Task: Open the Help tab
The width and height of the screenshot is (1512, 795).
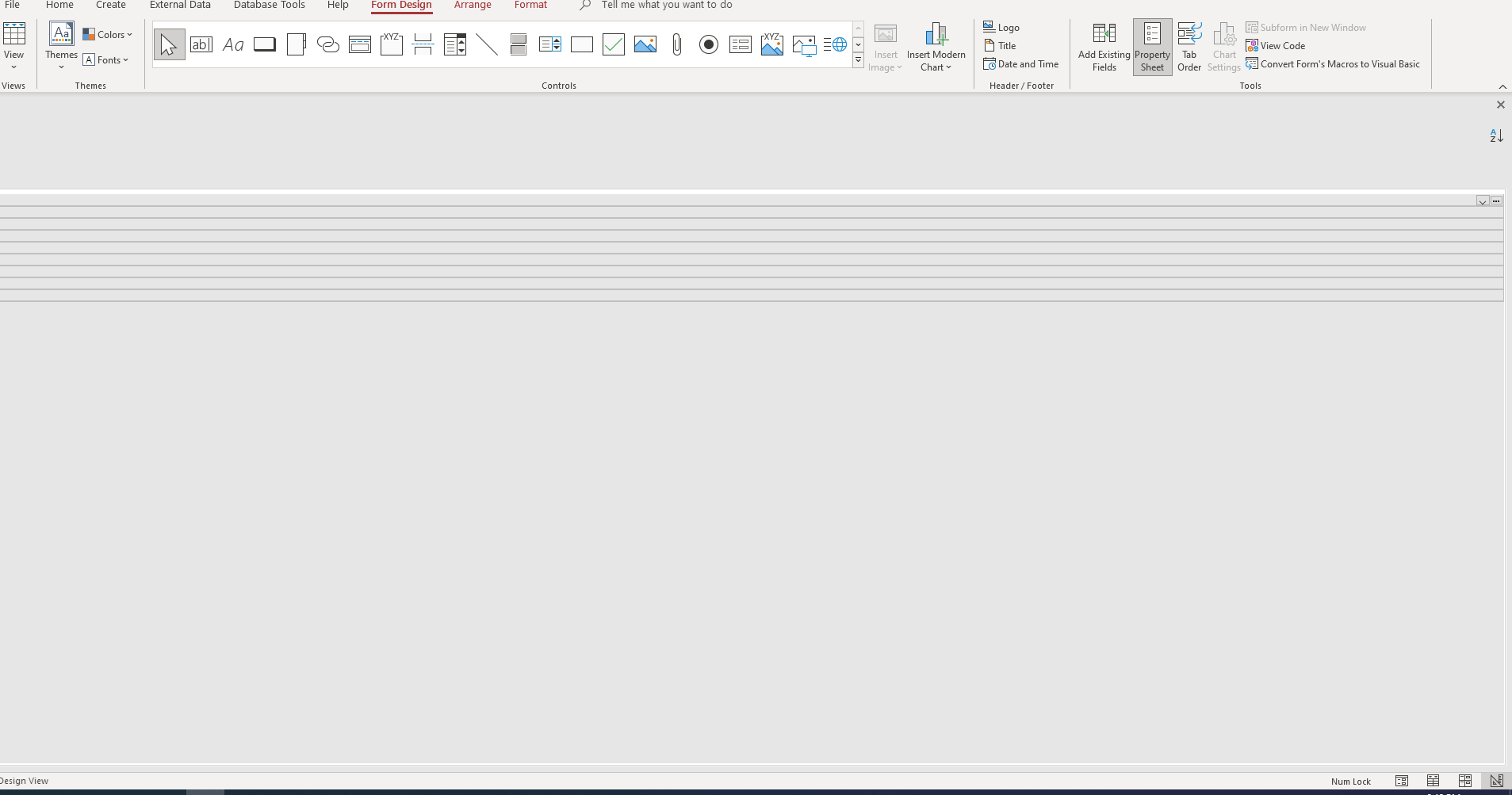Action: click(x=338, y=5)
